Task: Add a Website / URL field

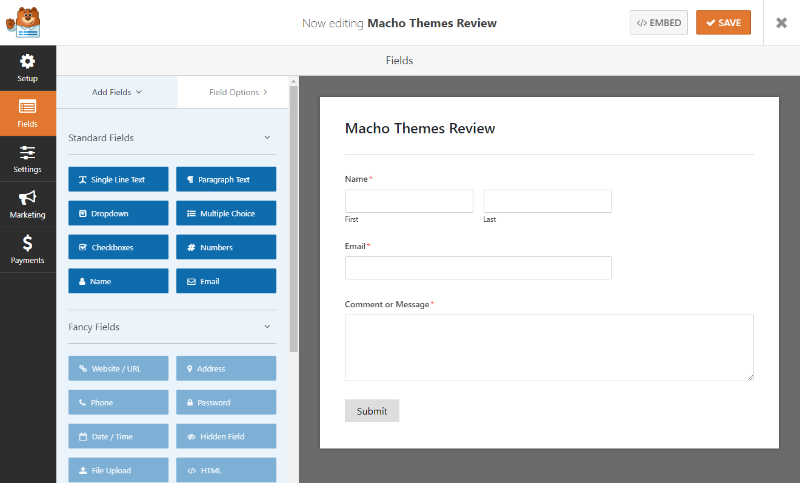Action: tap(118, 368)
